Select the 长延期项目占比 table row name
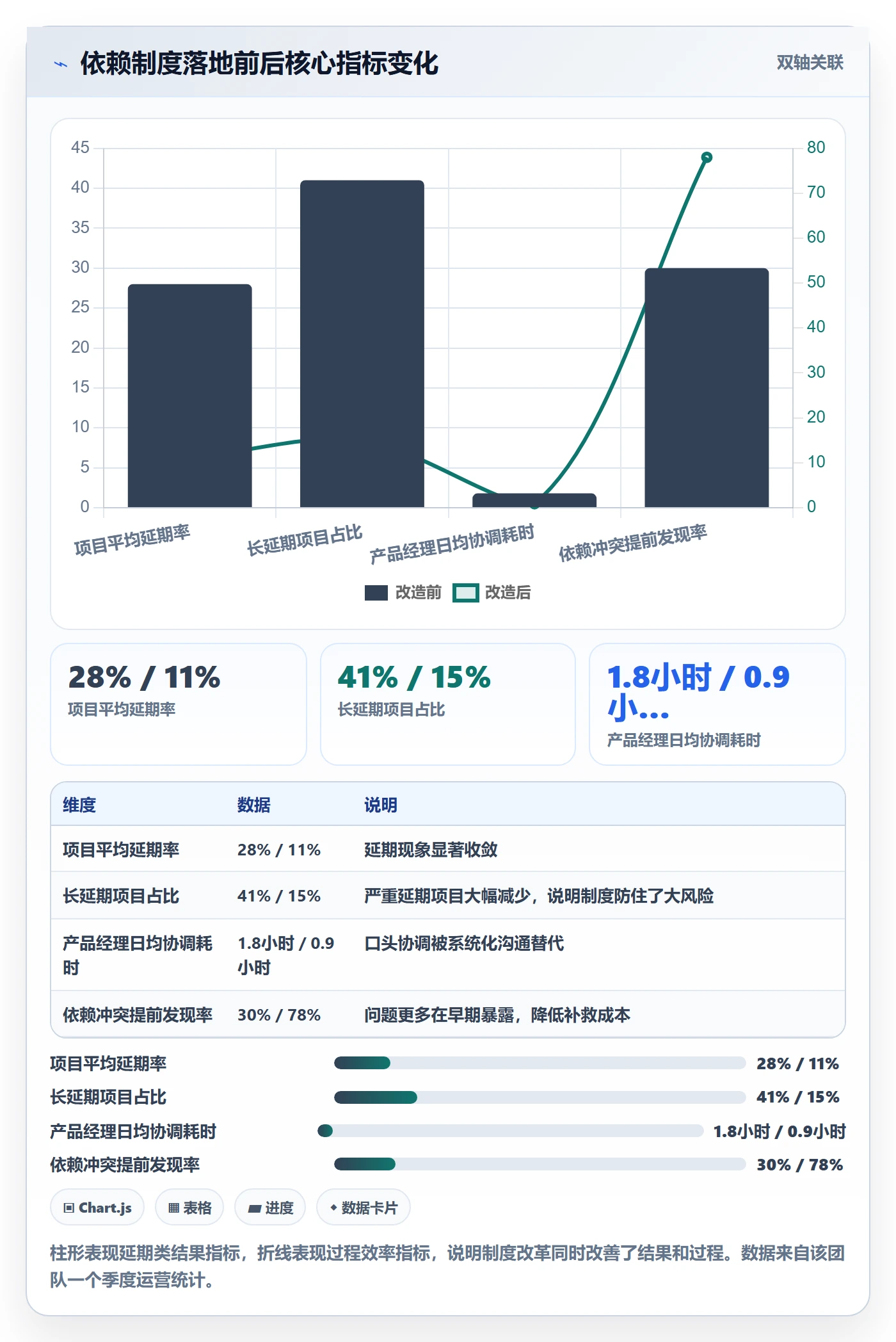The image size is (896, 1342). coord(121,896)
